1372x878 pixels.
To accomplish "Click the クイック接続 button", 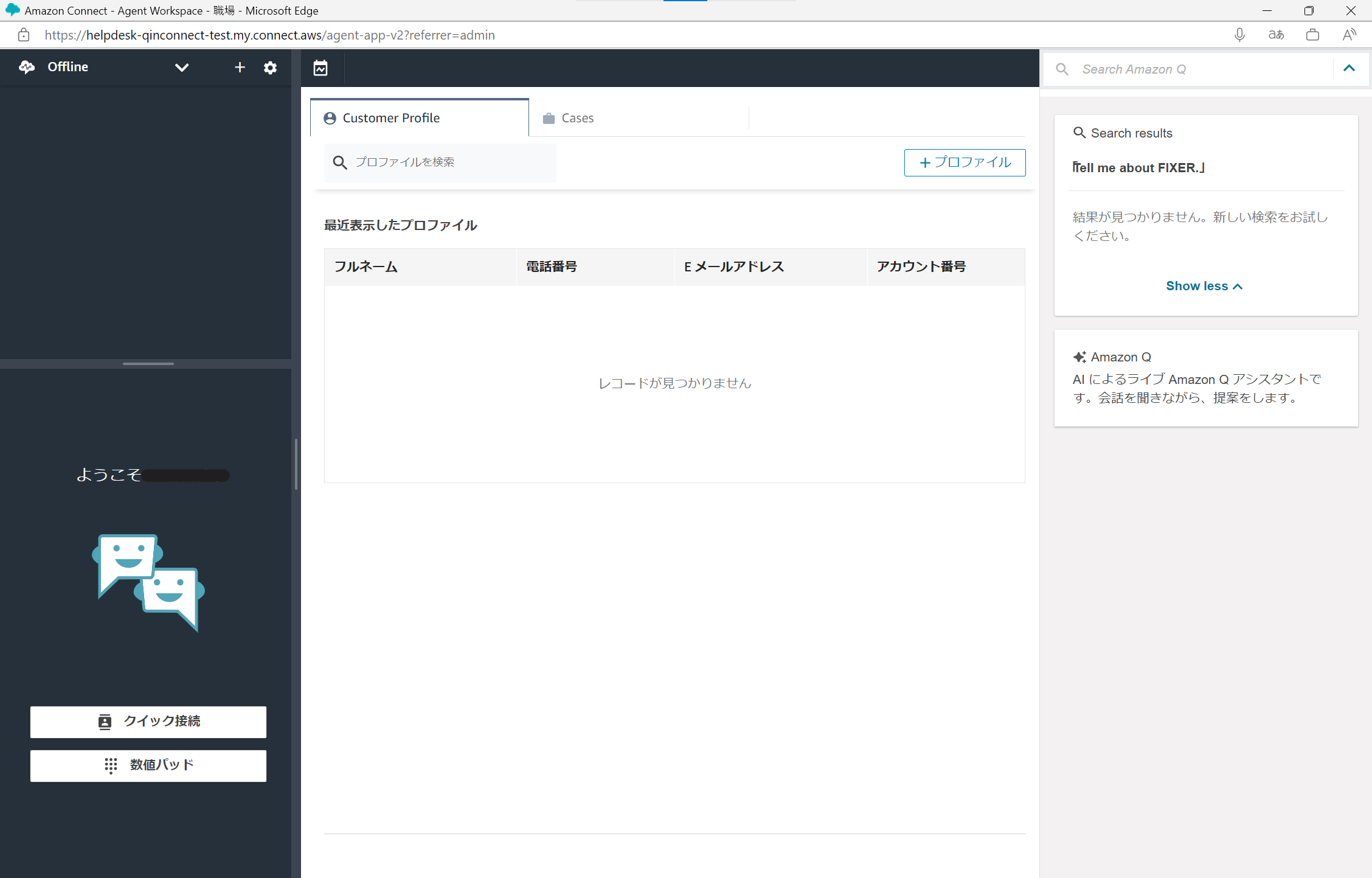I will click(x=148, y=722).
